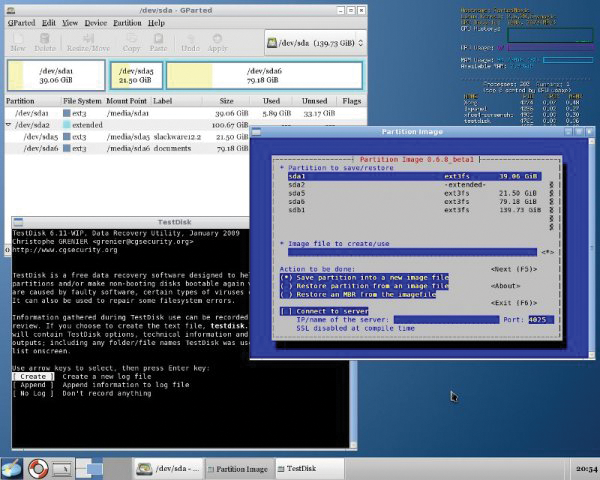The height and width of the screenshot is (480, 600).
Task: Click the Delete partition toolbar icon
Action: (x=46, y=41)
